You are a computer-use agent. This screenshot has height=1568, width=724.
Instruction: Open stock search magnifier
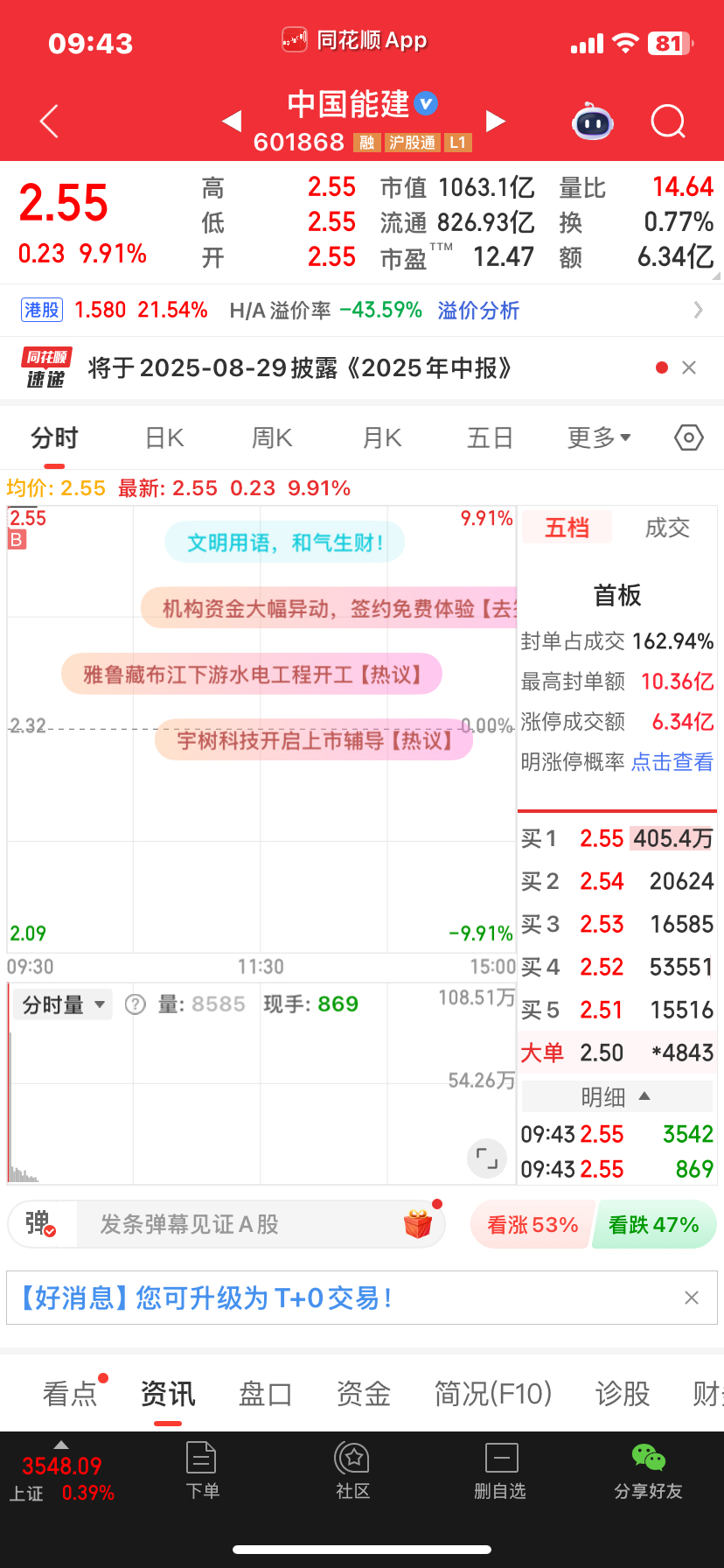[668, 122]
